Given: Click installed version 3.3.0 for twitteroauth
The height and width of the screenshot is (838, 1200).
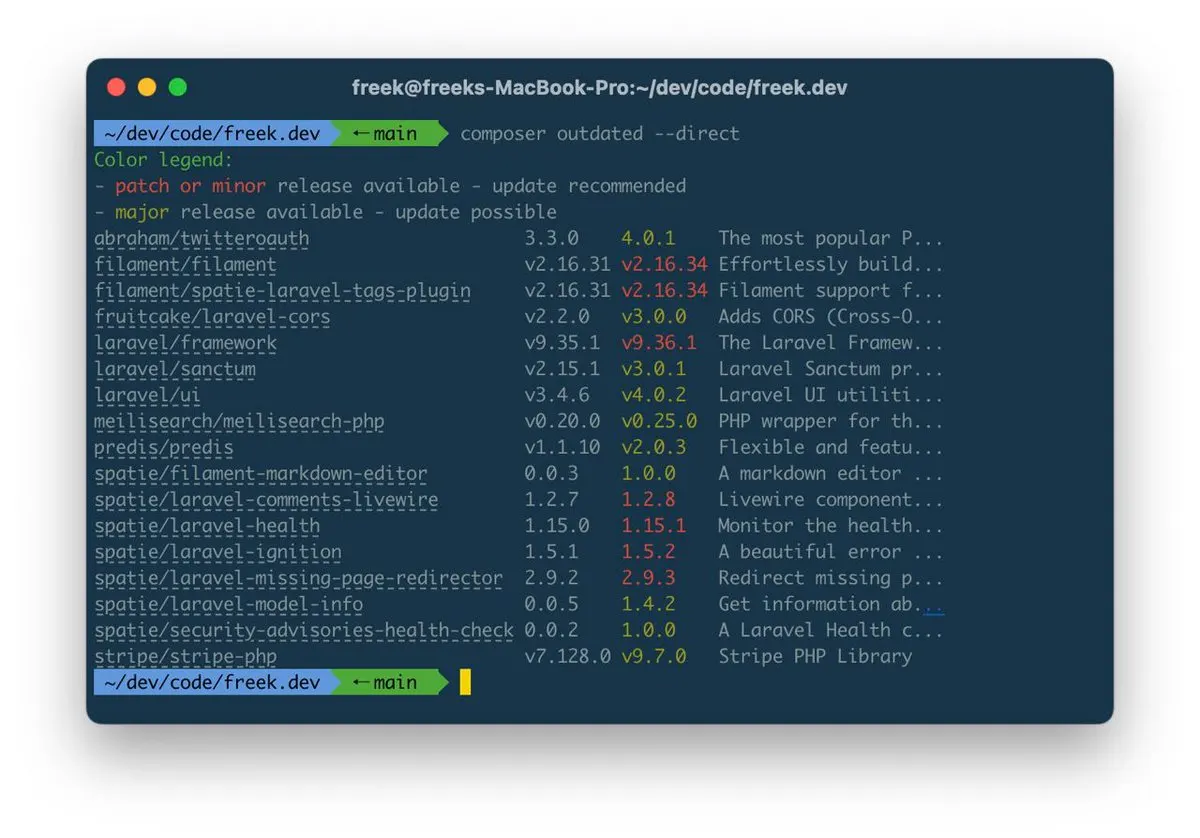Looking at the screenshot, I should [551, 238].
